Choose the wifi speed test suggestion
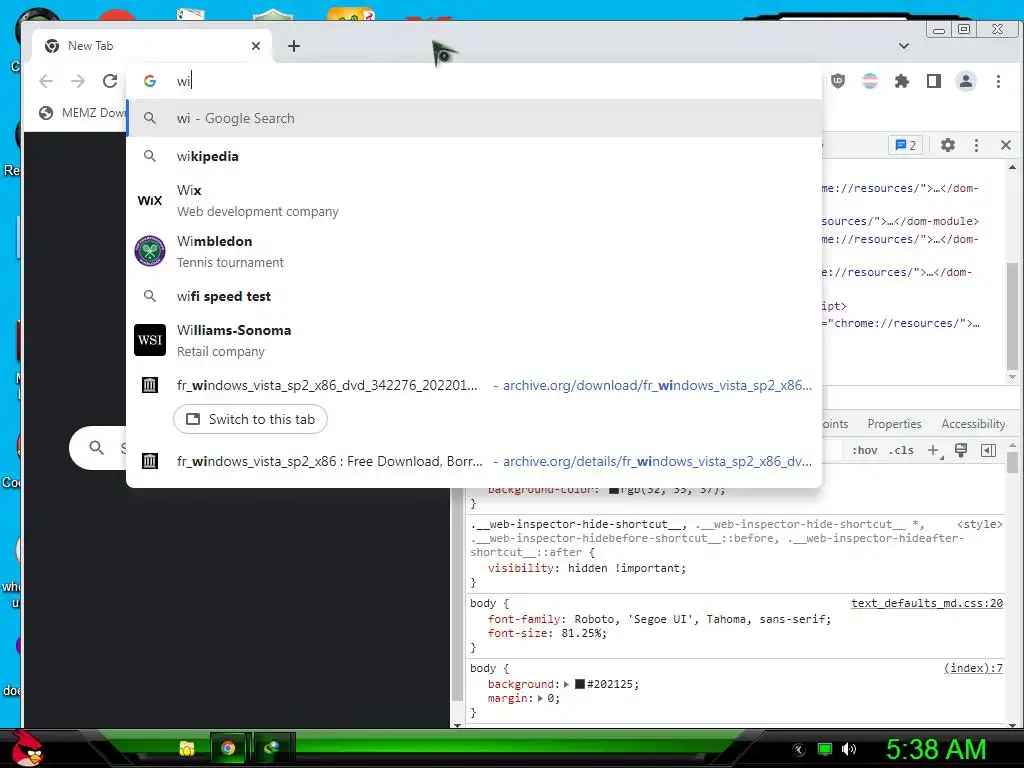The image size is (1024, 768). pos(474,296)
